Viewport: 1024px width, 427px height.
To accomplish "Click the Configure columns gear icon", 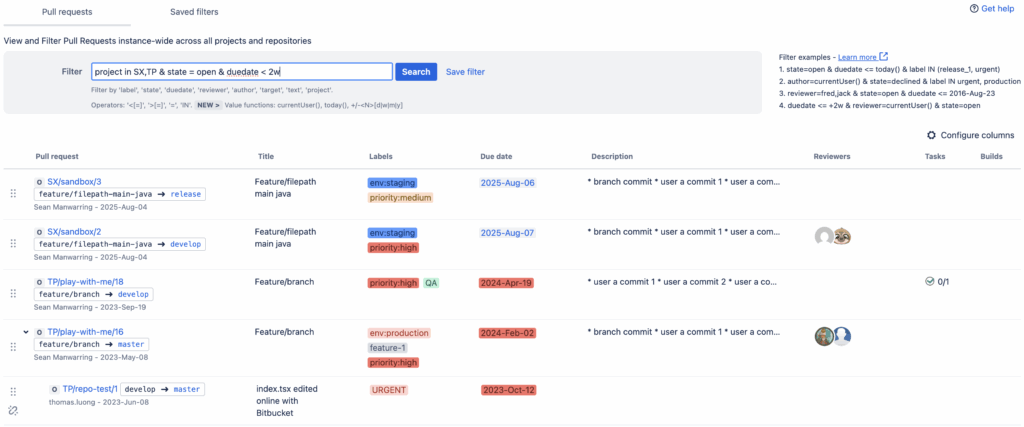I will click(932, 135).
